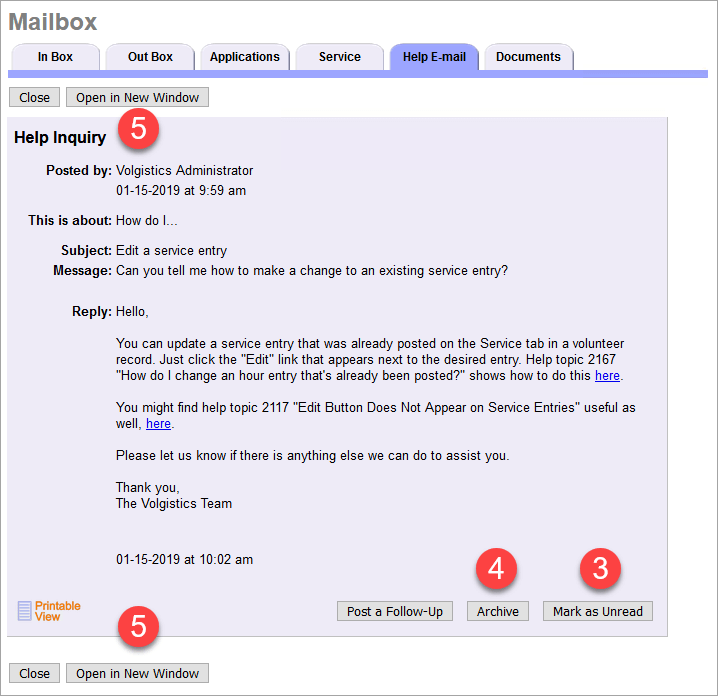
Task: Click the red number 3 callout badge
Action: tap(600, 569)
